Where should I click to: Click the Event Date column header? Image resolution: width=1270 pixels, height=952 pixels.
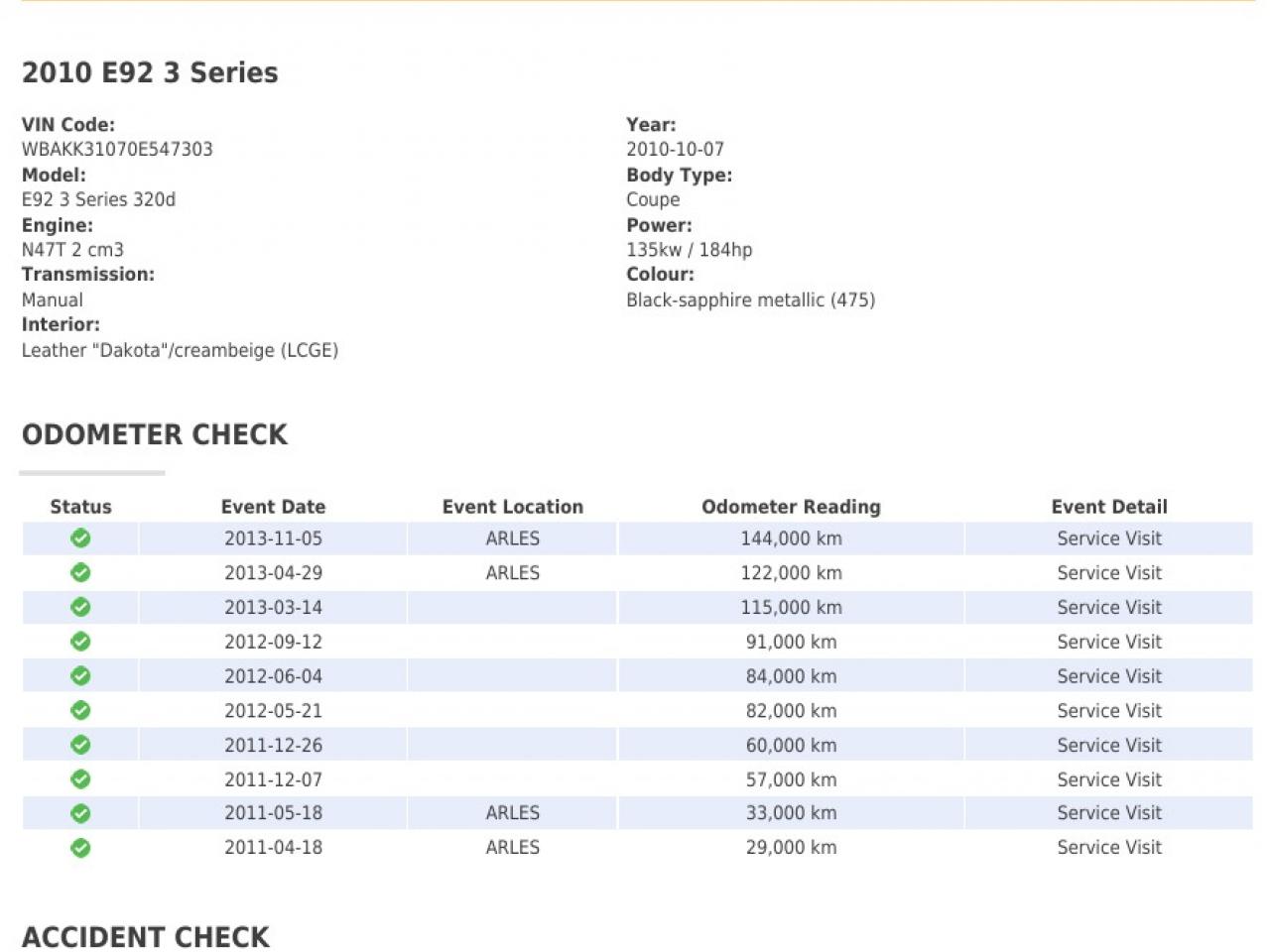coord(273,507)
